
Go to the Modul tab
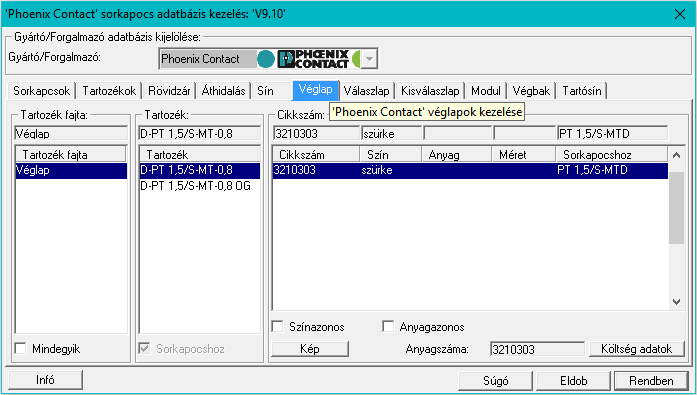[485, 91]
